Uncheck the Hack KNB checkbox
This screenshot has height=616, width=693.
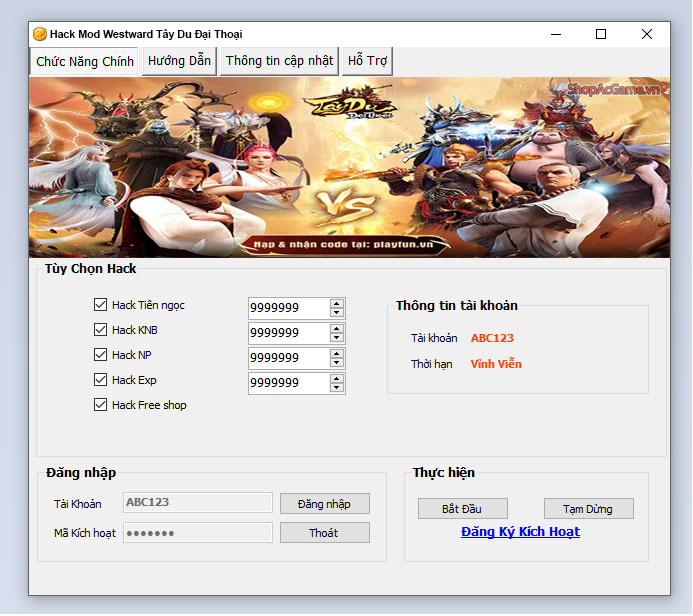100,330
